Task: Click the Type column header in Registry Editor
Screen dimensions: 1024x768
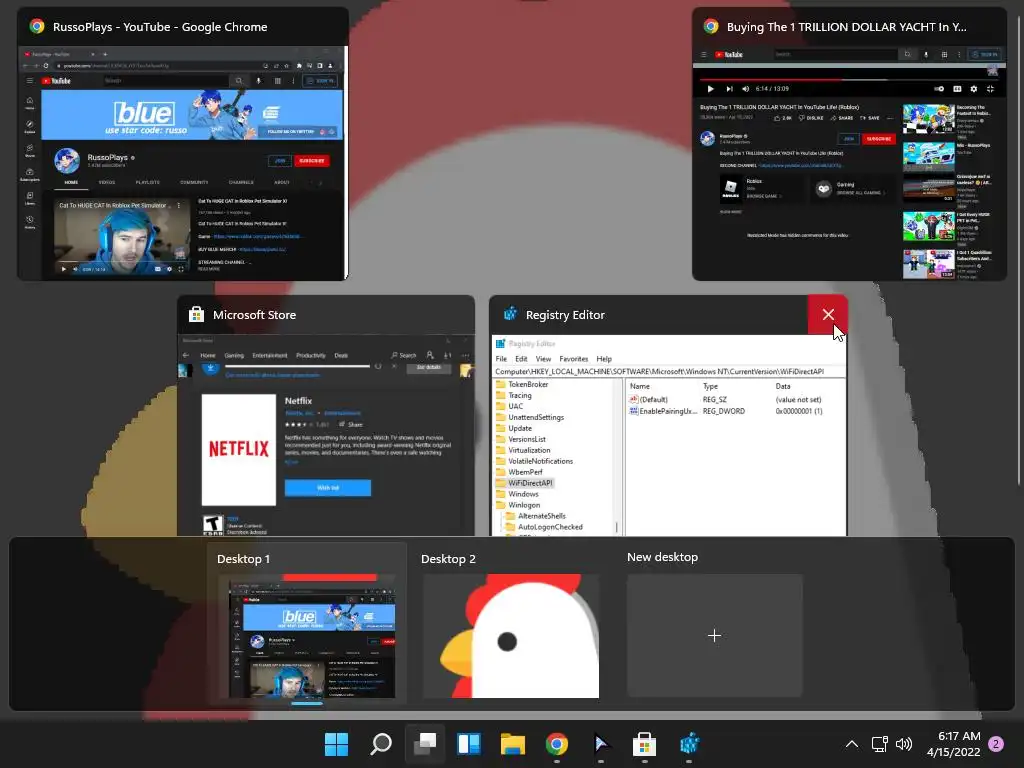Action: pyautogui.click(x=711, y=386)
